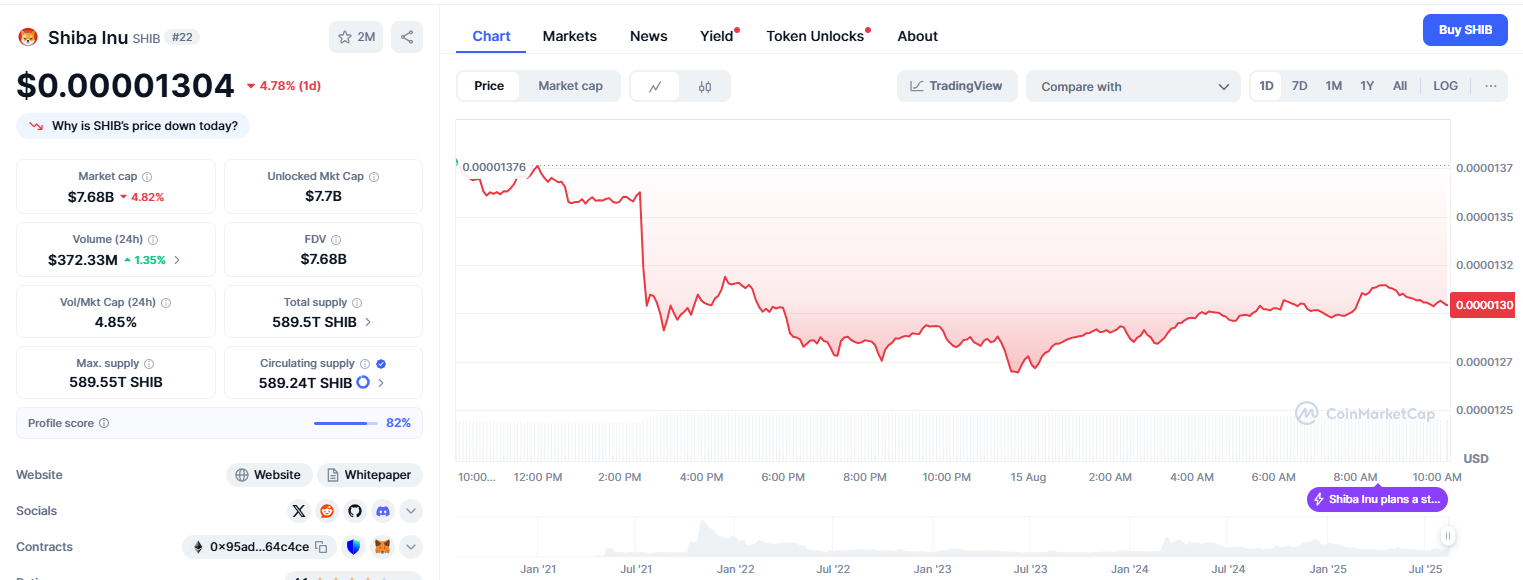This screenshot has height=580, width=1523.
Task: Toggle line chart display mode
Action: (x=657, y=86)
